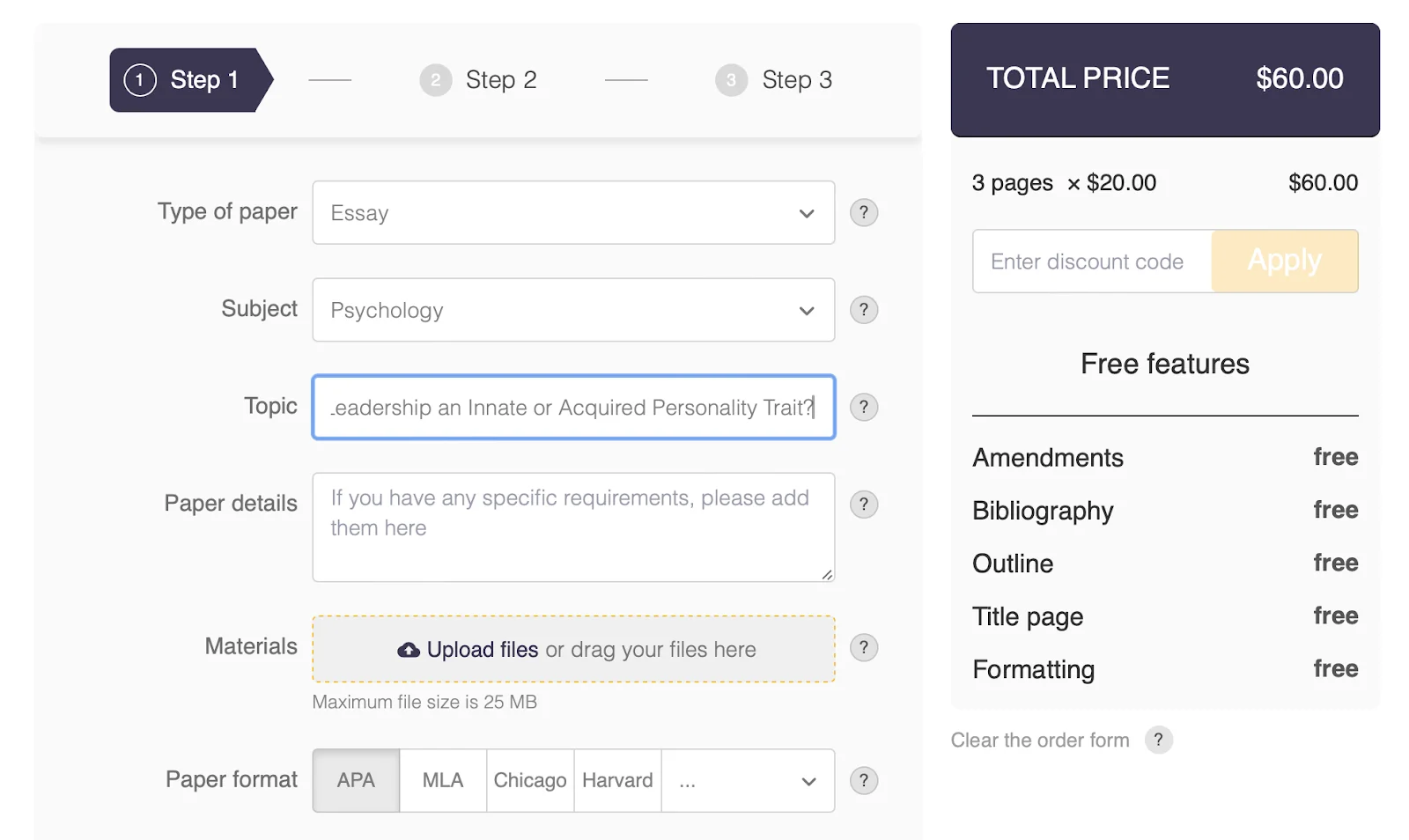Click the 'Bibliography' free feature row
This screenshot has height=840, width=1409.
pyautogui.click(x=1165, y=511)
